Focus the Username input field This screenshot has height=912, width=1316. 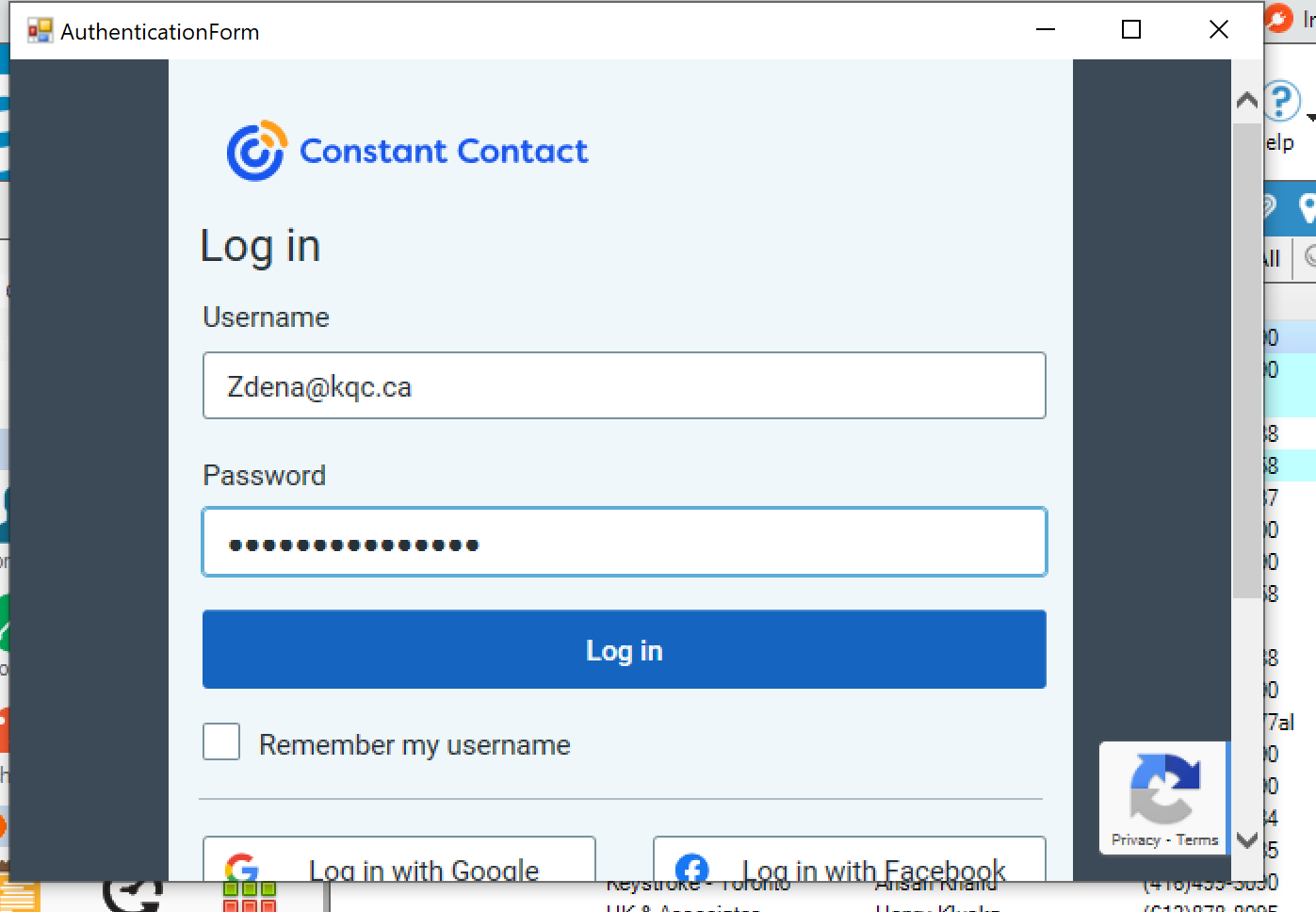click(625, 385)
